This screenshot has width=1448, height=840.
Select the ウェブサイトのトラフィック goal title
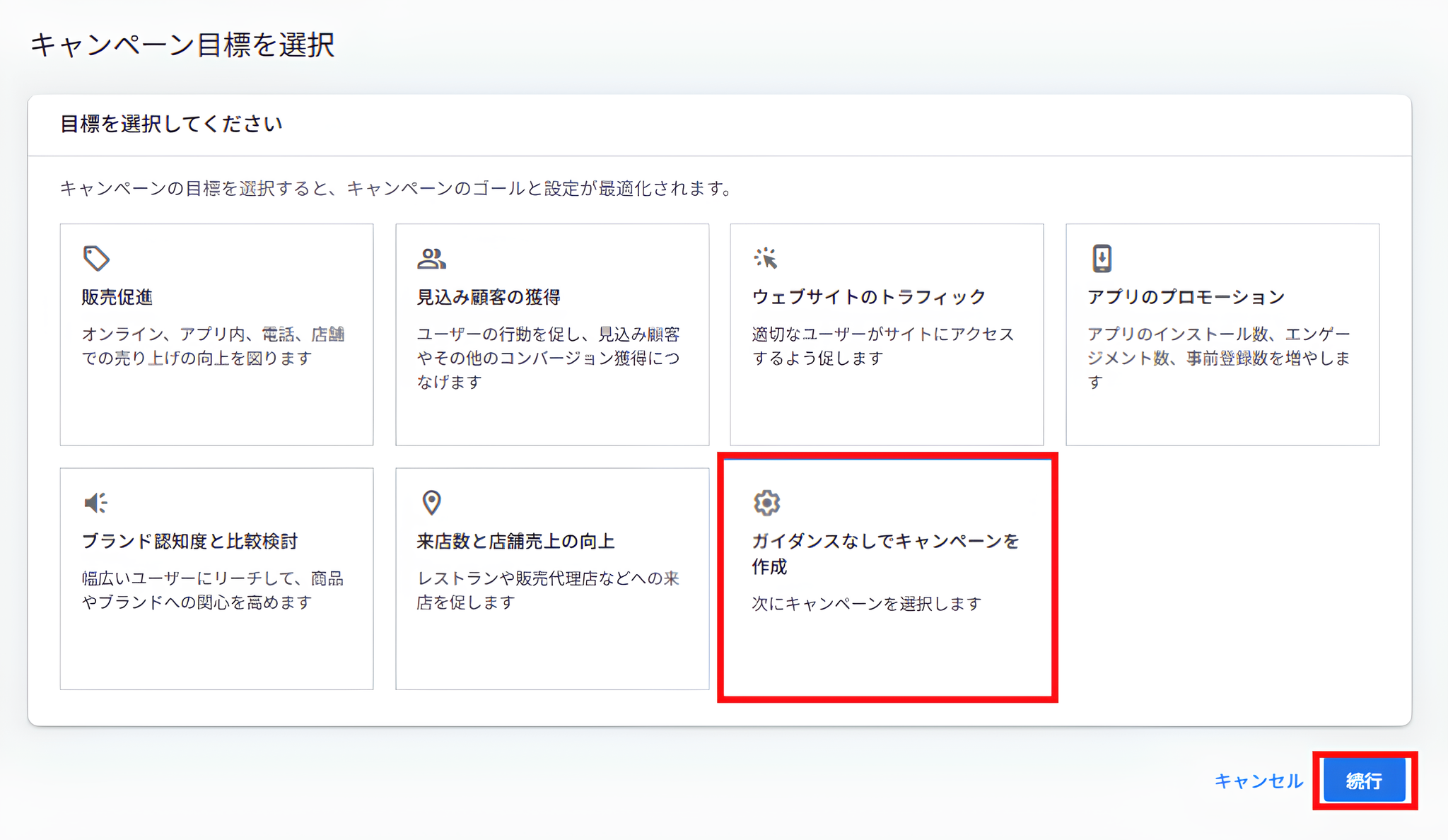pyautogui.click(x=869, y=297)
